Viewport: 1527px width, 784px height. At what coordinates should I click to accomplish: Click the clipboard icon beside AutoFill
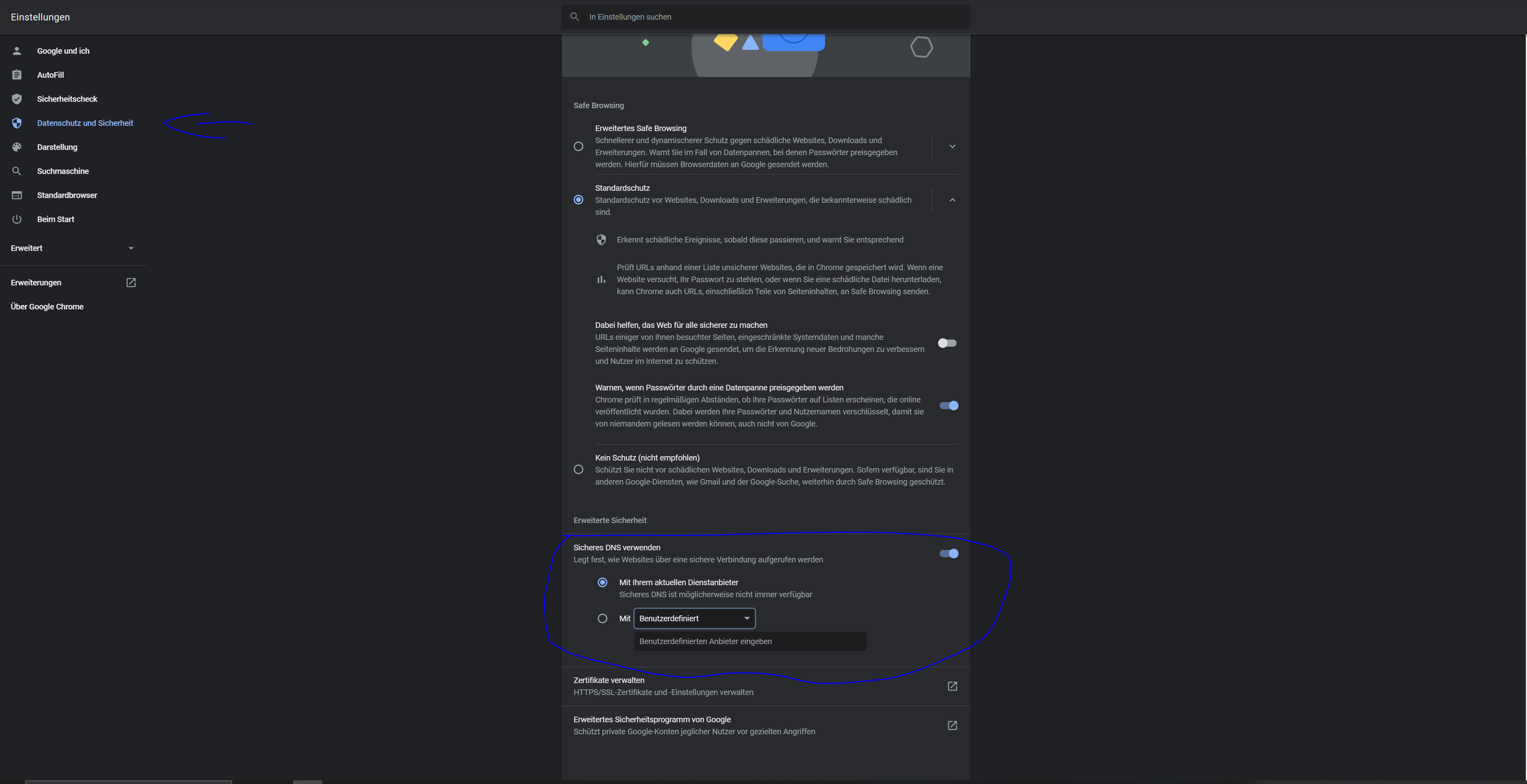coord(16,75)
